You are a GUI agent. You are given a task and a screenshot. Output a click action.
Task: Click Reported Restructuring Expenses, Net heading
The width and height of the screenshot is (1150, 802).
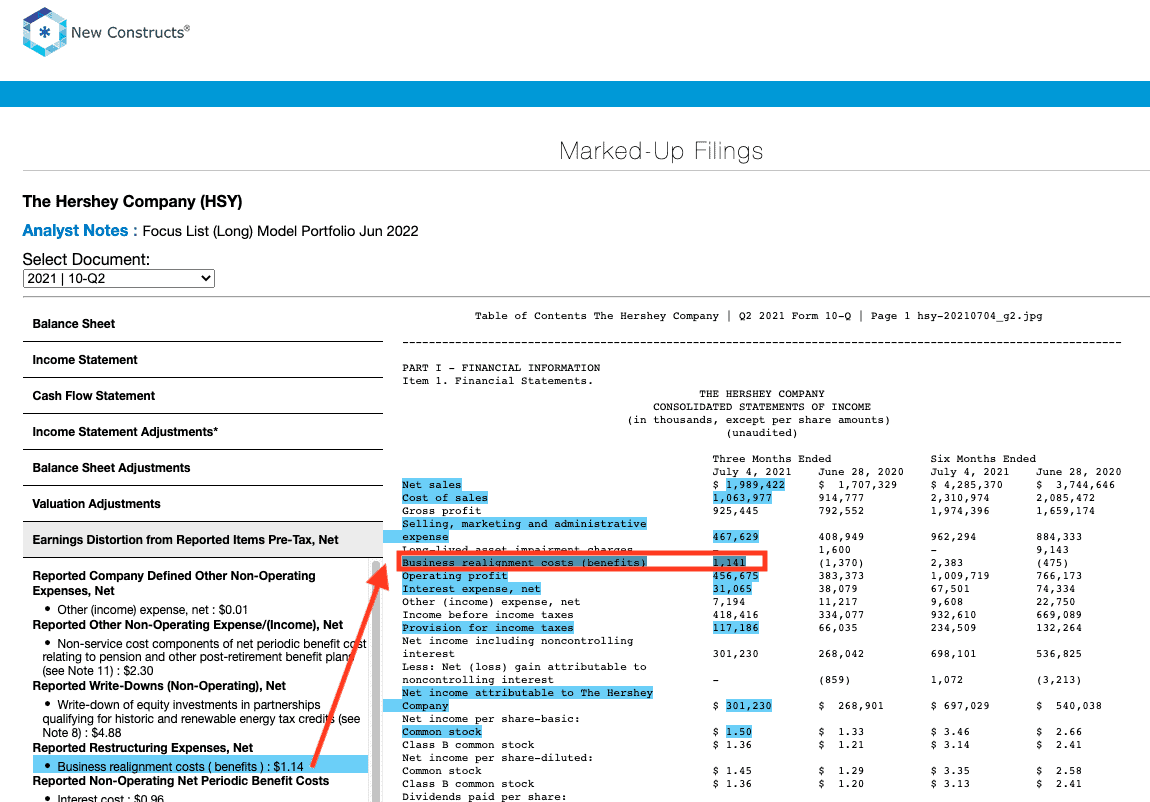pos(143,748)
